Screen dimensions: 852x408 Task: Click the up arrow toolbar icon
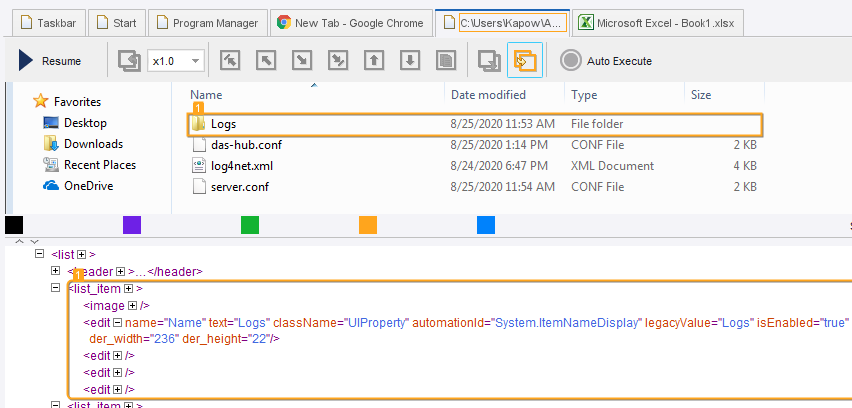[375, 61]
